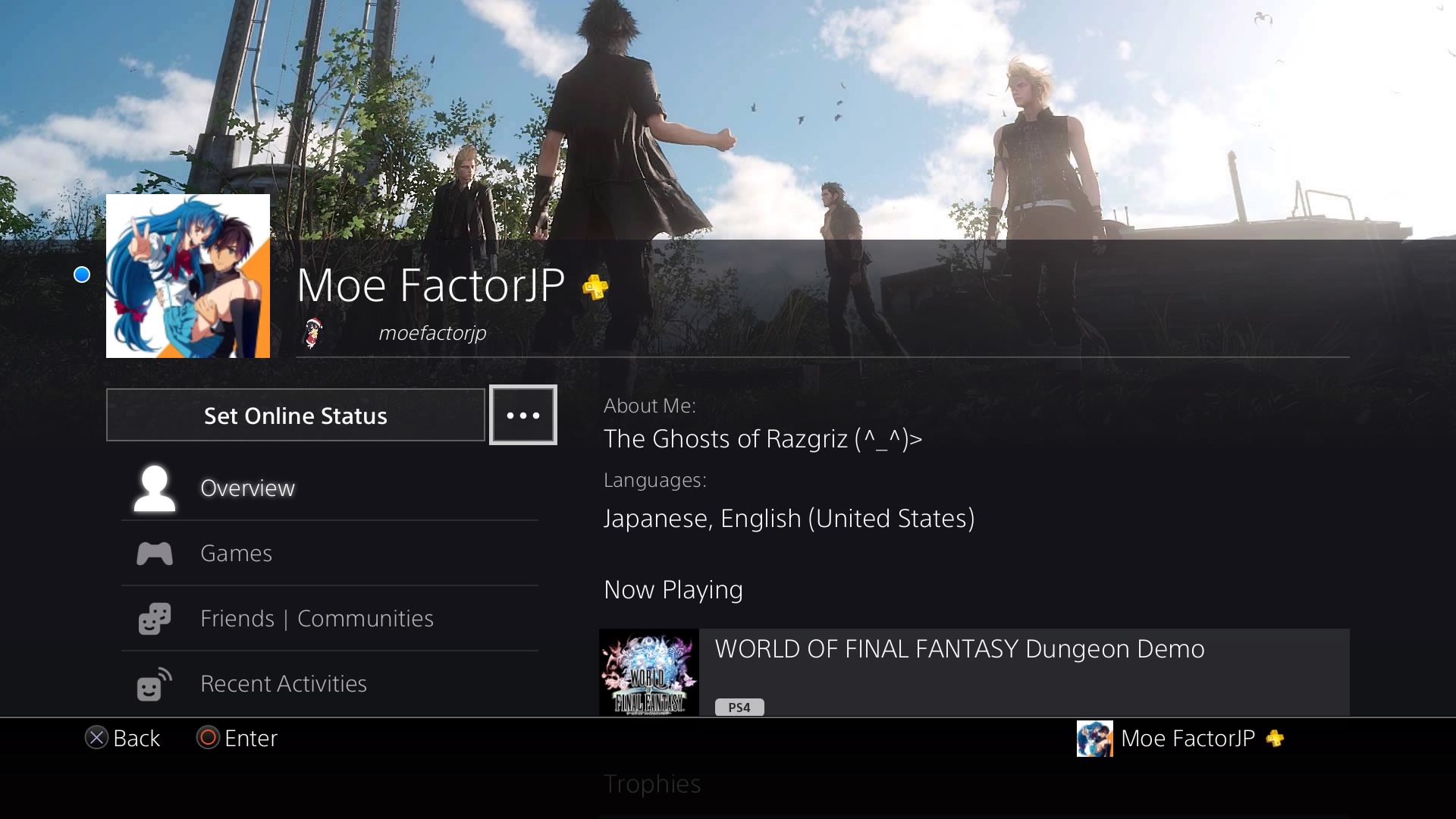Click the Recent Activities broadcast icon
Screen dimensions: 1456x819
coord(155,684)
